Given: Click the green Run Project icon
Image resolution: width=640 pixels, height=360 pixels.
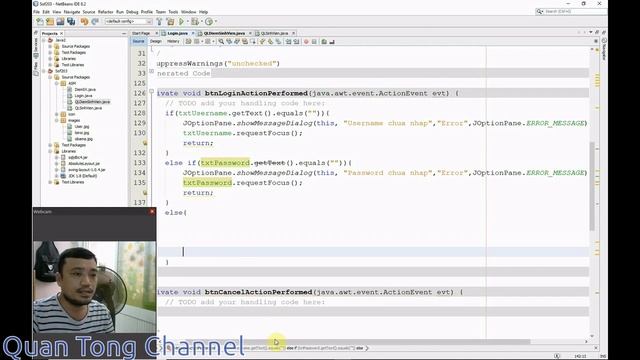Looking at the screenshot, I should pyautogui.click(x=181, y=22).
